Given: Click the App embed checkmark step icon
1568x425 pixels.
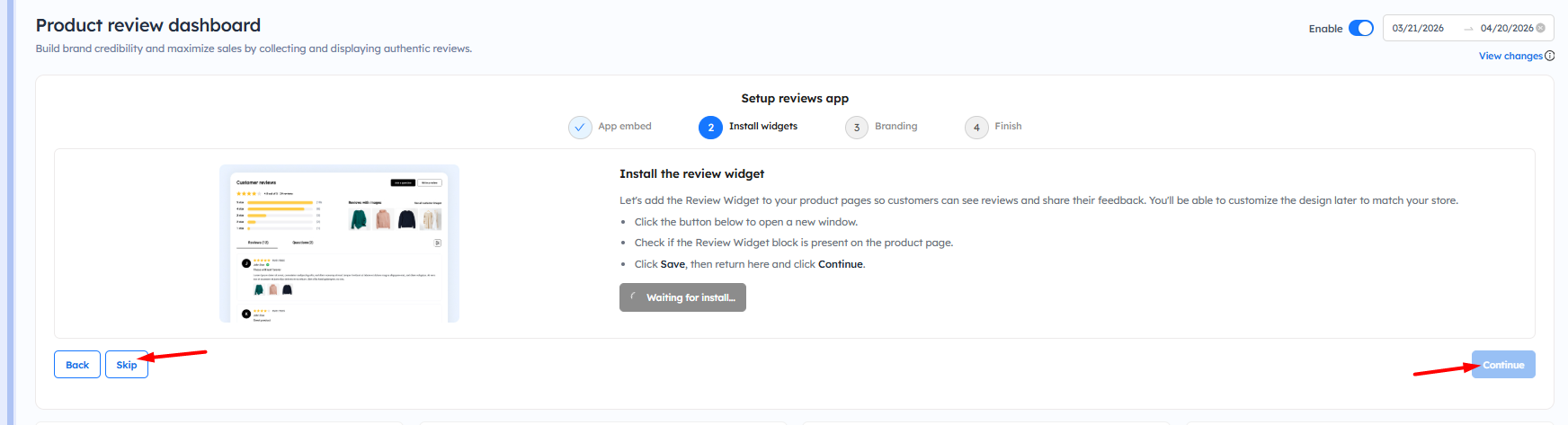Looking at the screenshot, I should [x=580, y=128].
